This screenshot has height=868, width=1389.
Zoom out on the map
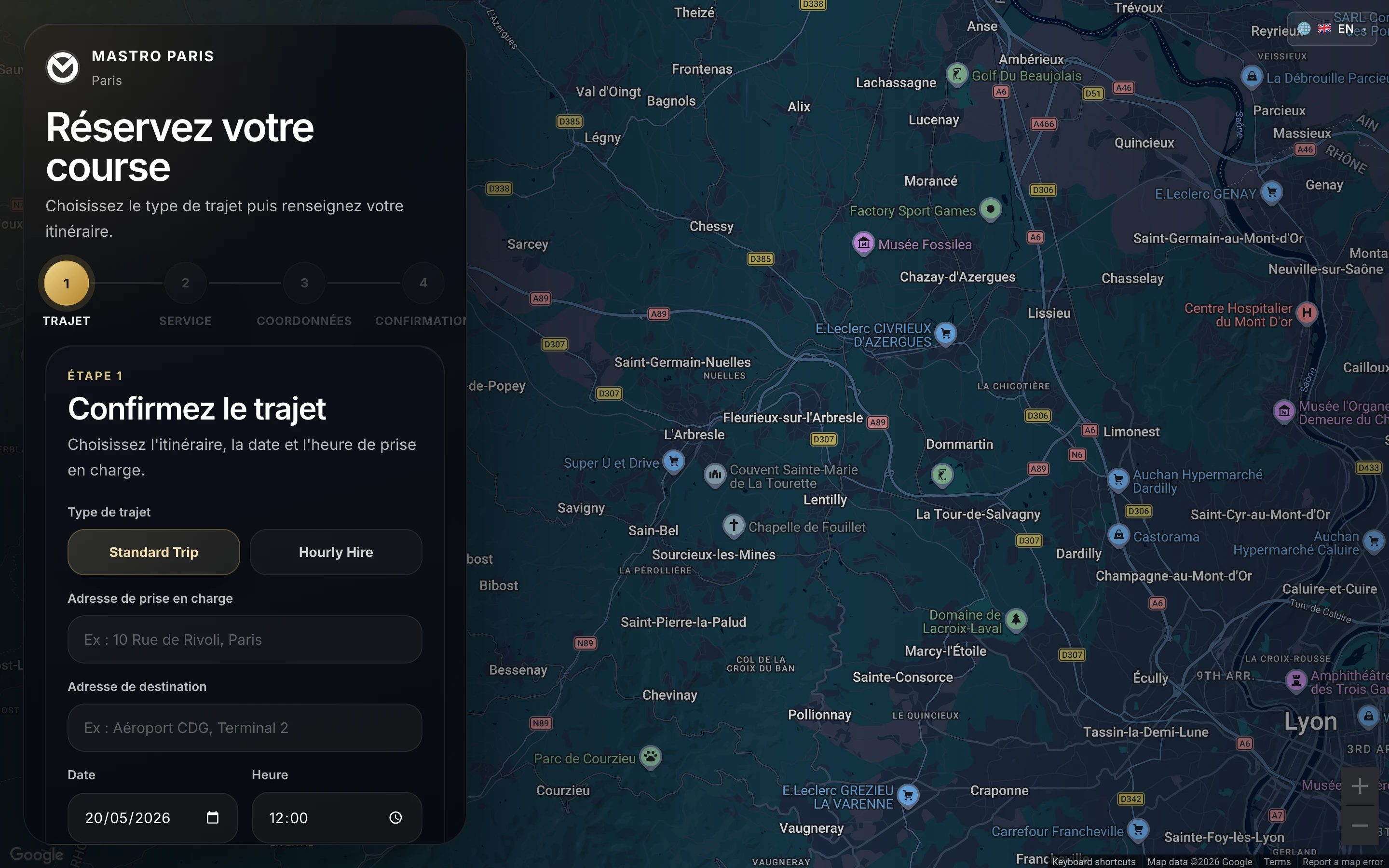[x=1360, y=826]
